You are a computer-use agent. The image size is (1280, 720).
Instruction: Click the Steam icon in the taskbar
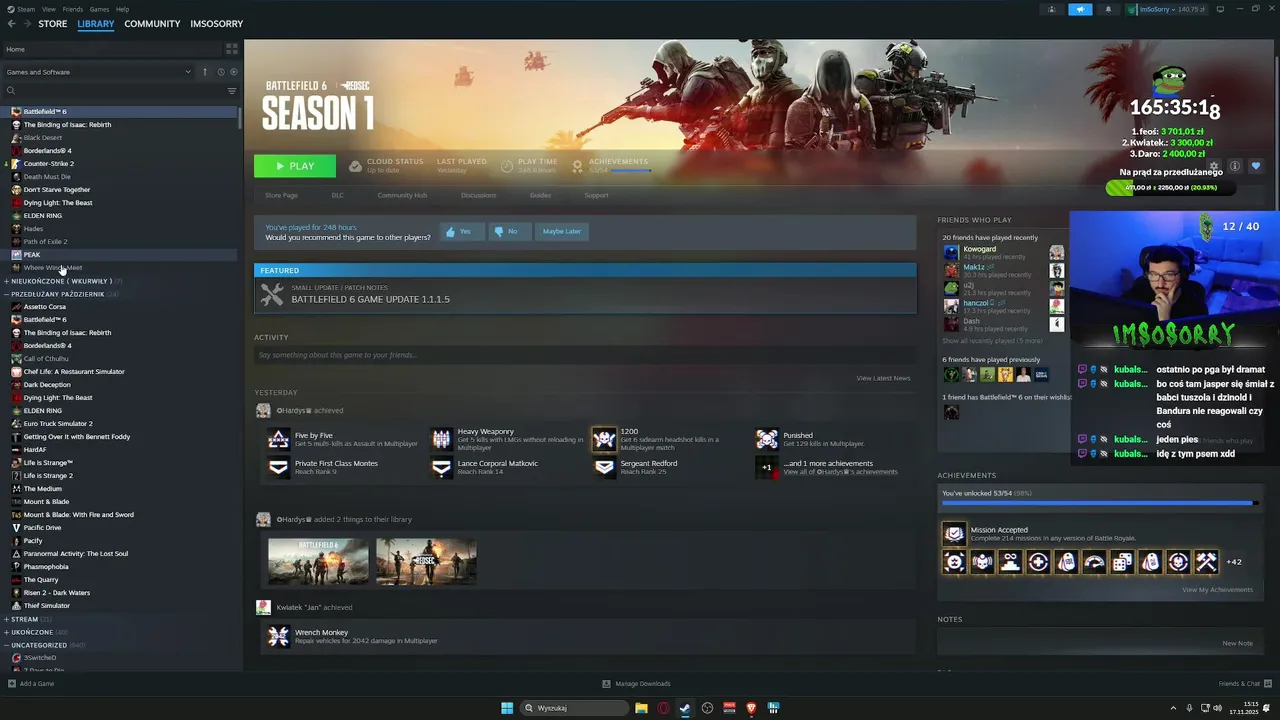[685, 708]
